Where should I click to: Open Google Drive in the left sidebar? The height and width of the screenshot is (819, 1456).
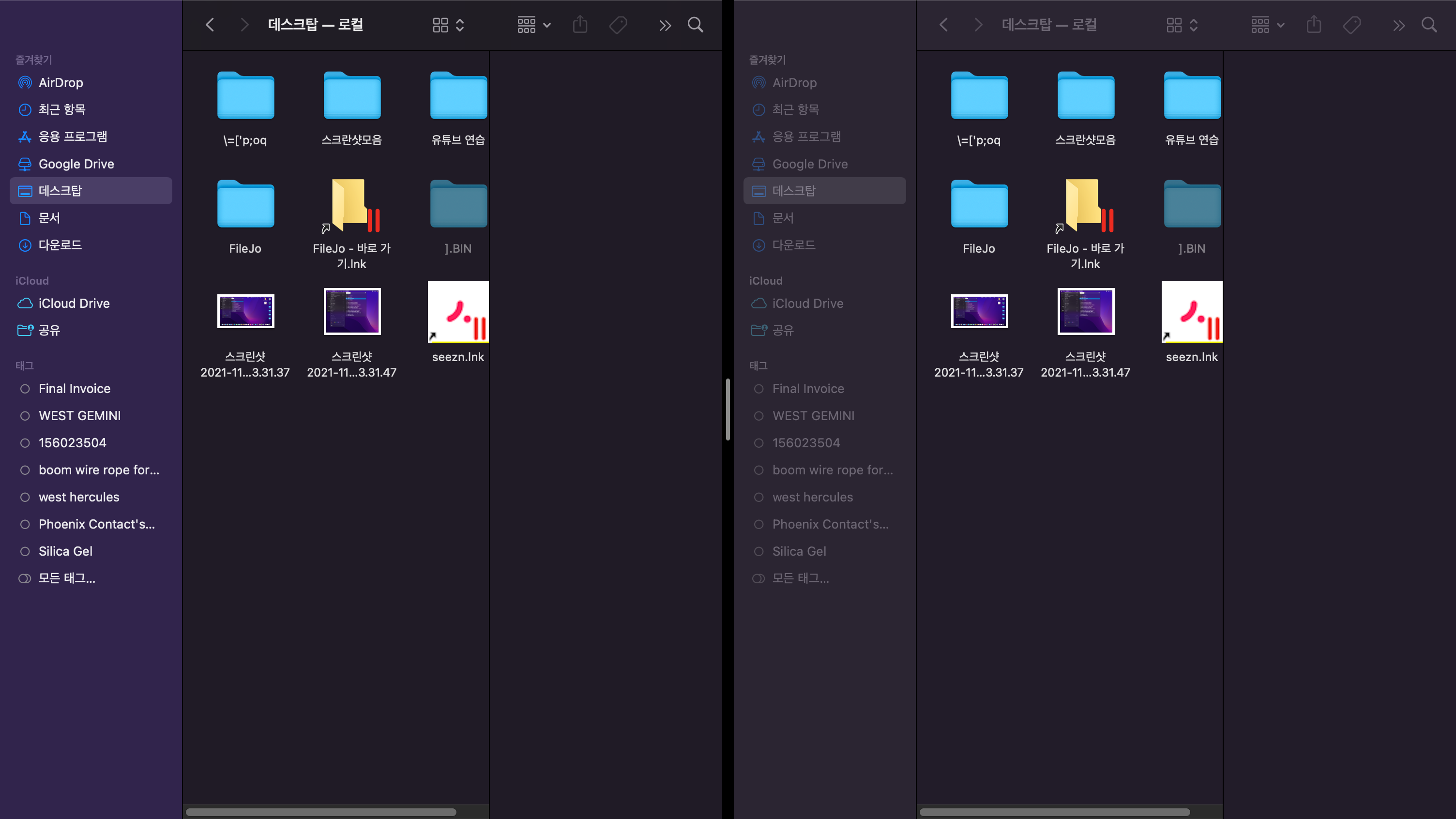tap(76, 164)
